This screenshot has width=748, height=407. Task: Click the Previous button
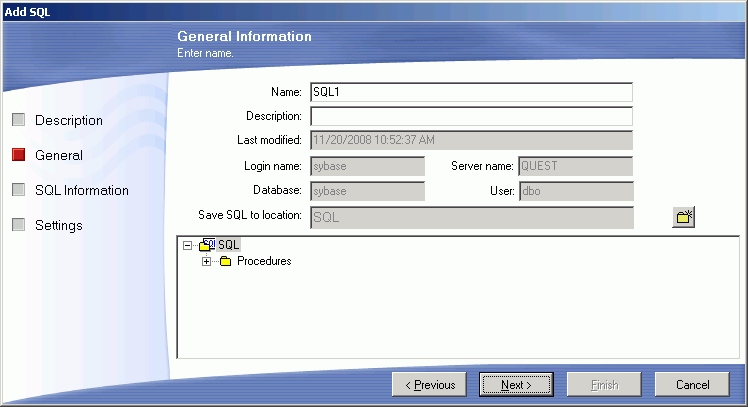point(429,385)
